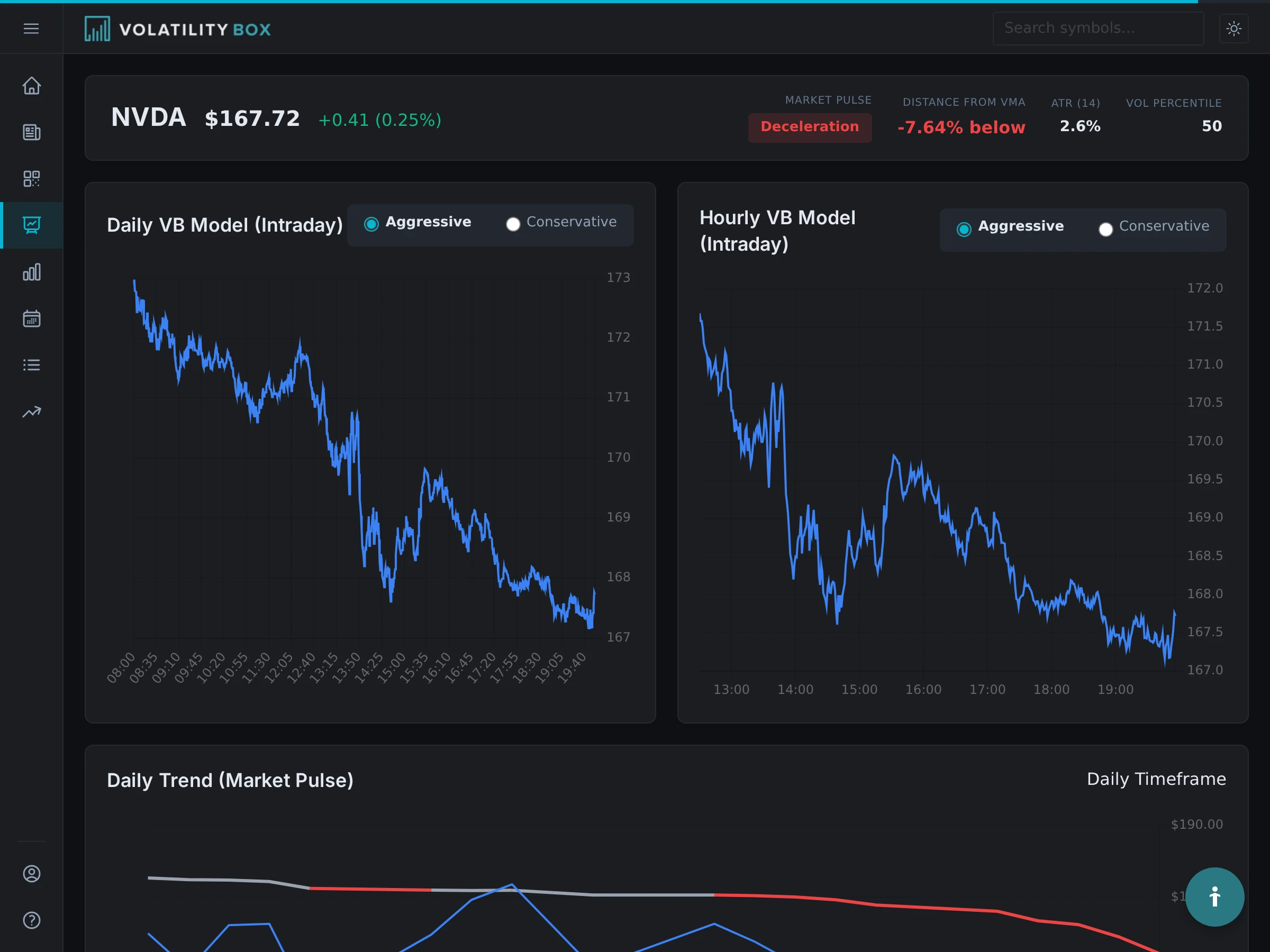This screenshot has width=1270, height=952.
Task: Click the floating accessibility button
Action: pyautogui.click(x=1214, y=896)
